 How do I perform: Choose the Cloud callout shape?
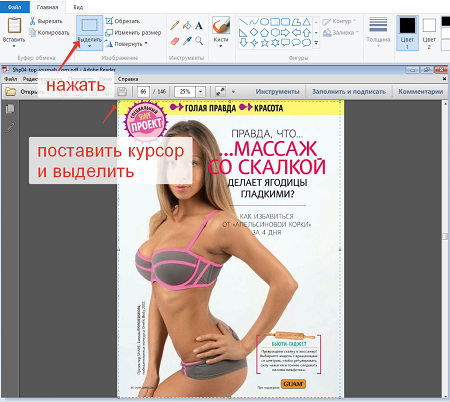307,43
